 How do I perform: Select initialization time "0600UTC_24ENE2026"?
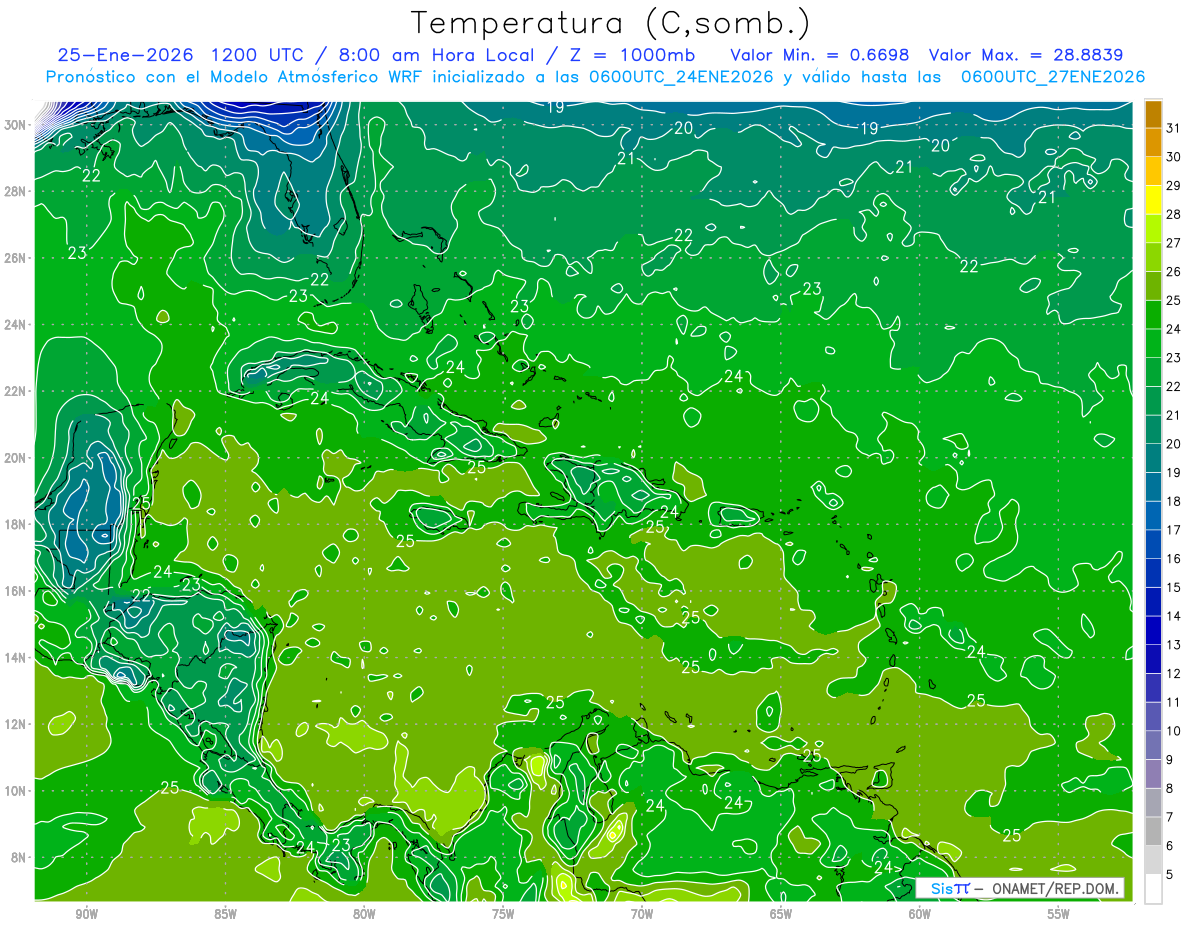(681, 77)
